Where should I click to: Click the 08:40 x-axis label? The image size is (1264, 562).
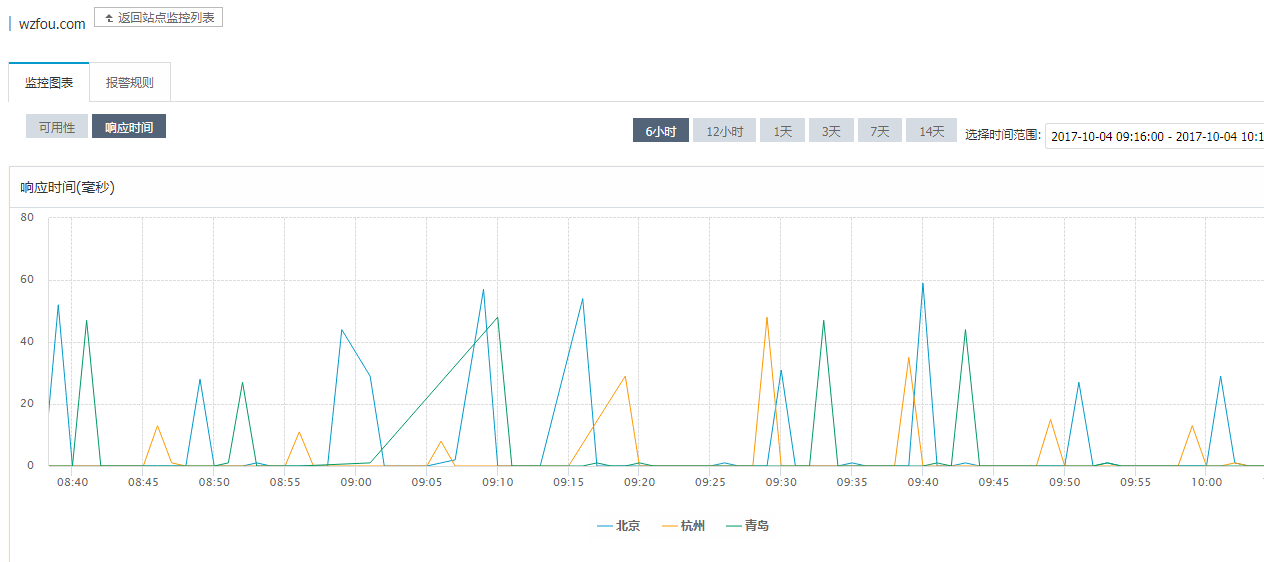(72, 482)
